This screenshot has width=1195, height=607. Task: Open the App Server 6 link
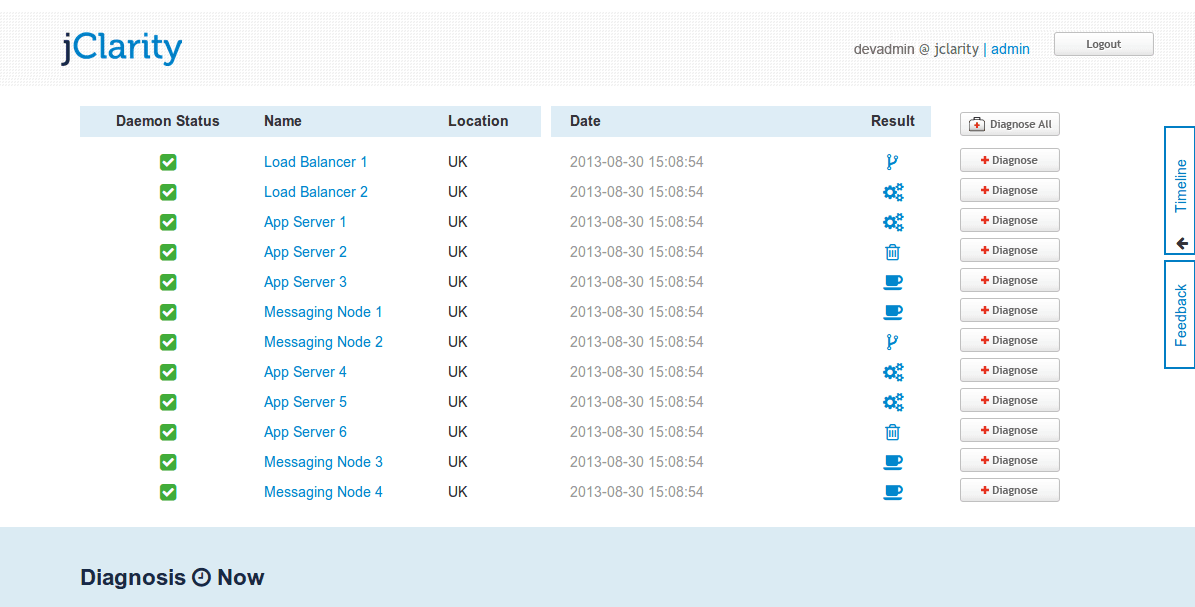(305, 432)
